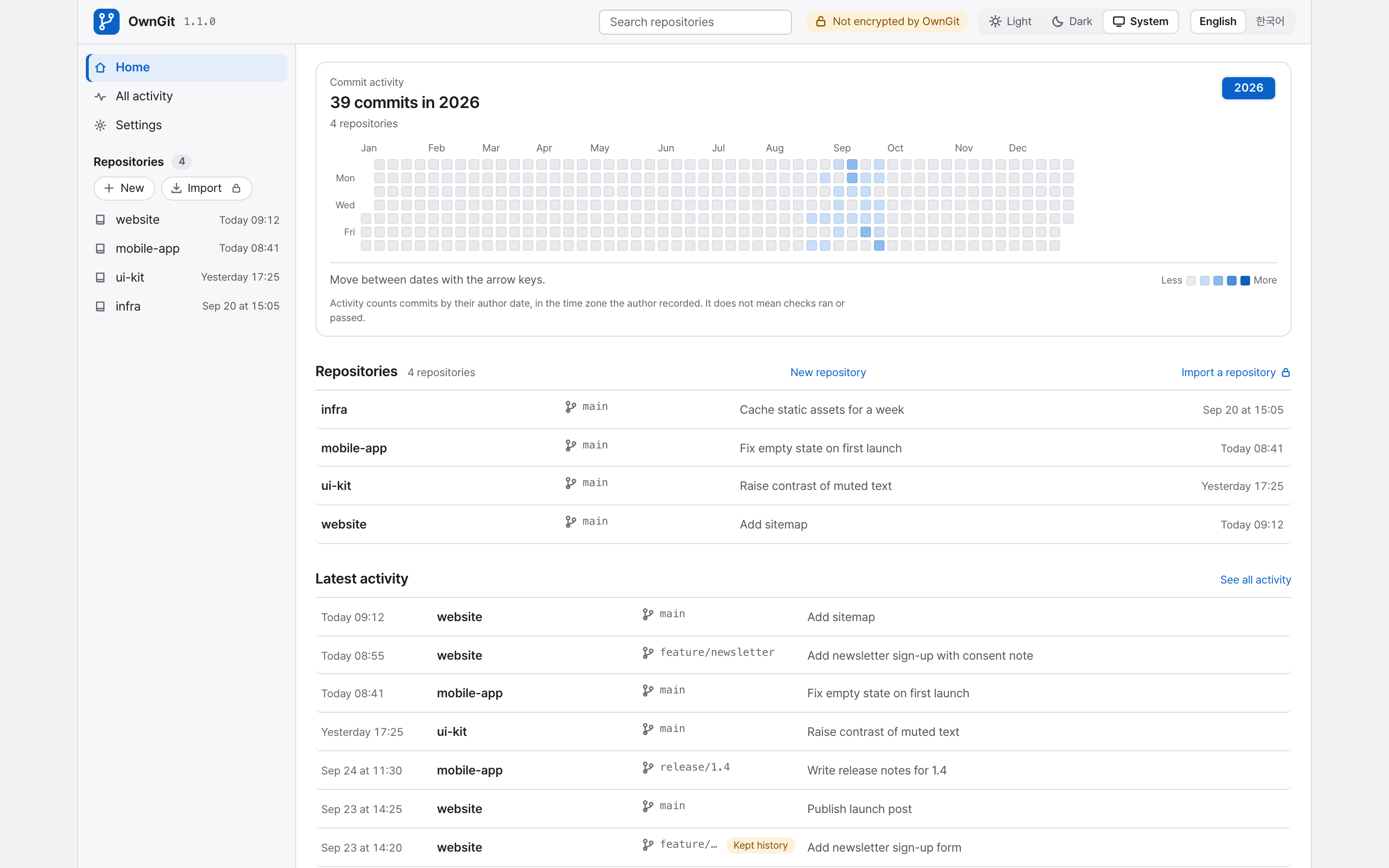
Task: Click the monitor icon for System theme
Action: click(1118, 21)
